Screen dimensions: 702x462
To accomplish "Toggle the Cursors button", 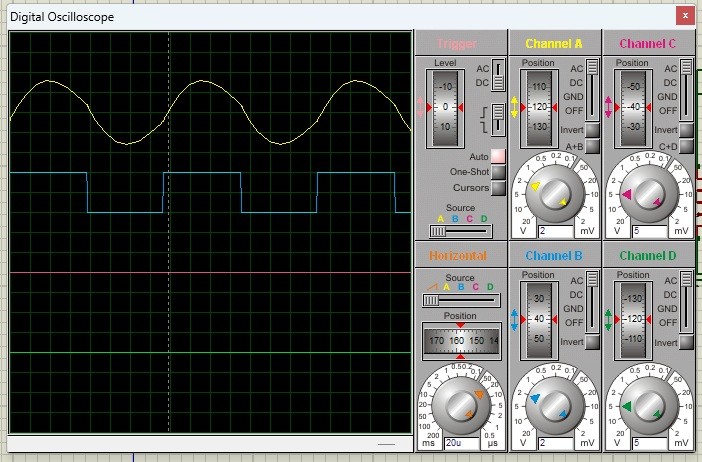I will (498, 188).
